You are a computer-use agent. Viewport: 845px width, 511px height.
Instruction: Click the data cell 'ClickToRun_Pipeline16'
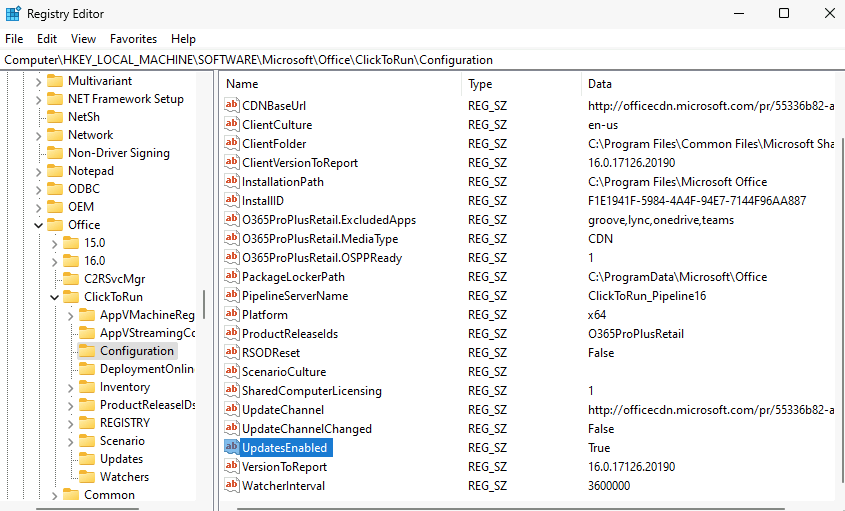[647, 295]
